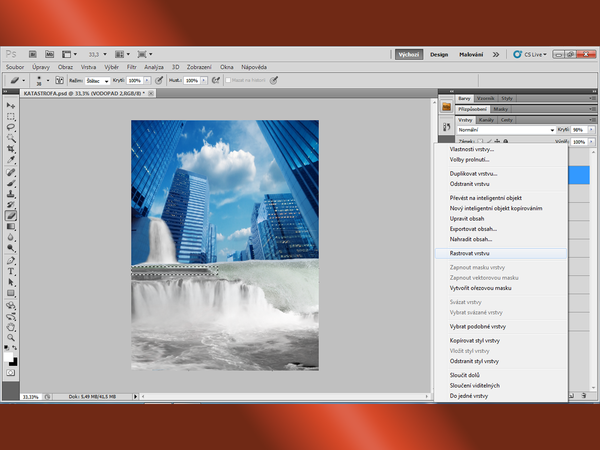
Task: Enable the 'Mazat na historii' checkbox
Action: tap(229, 80)
